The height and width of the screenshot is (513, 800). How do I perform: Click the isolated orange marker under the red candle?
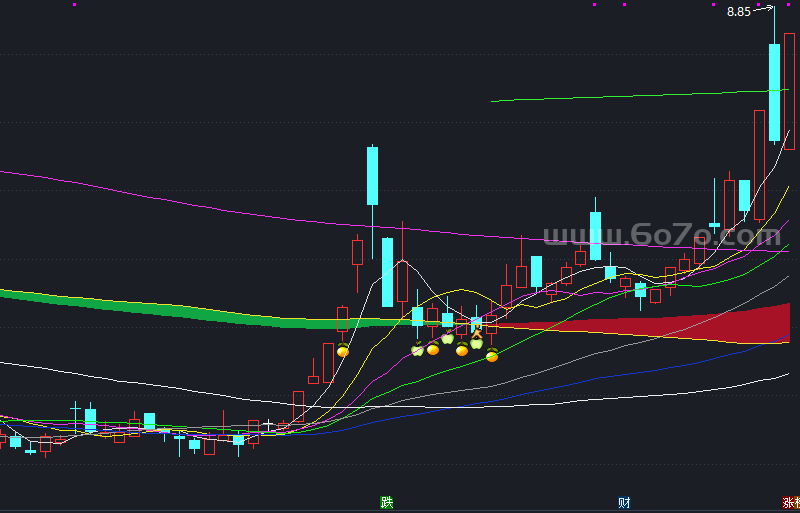pos(343,350)
